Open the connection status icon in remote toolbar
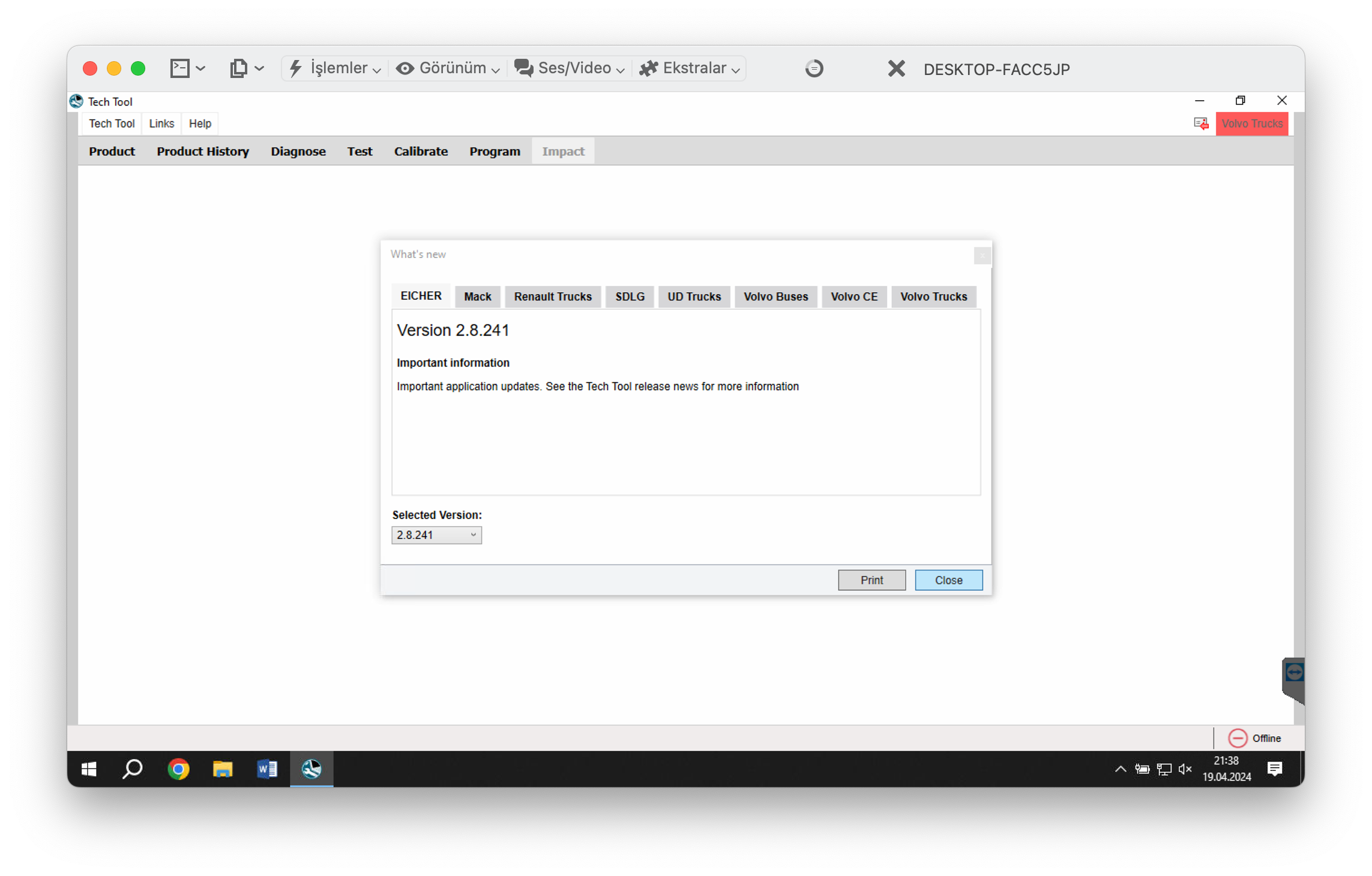Viewport: 1372px width, 876px height. pos(814,68)
